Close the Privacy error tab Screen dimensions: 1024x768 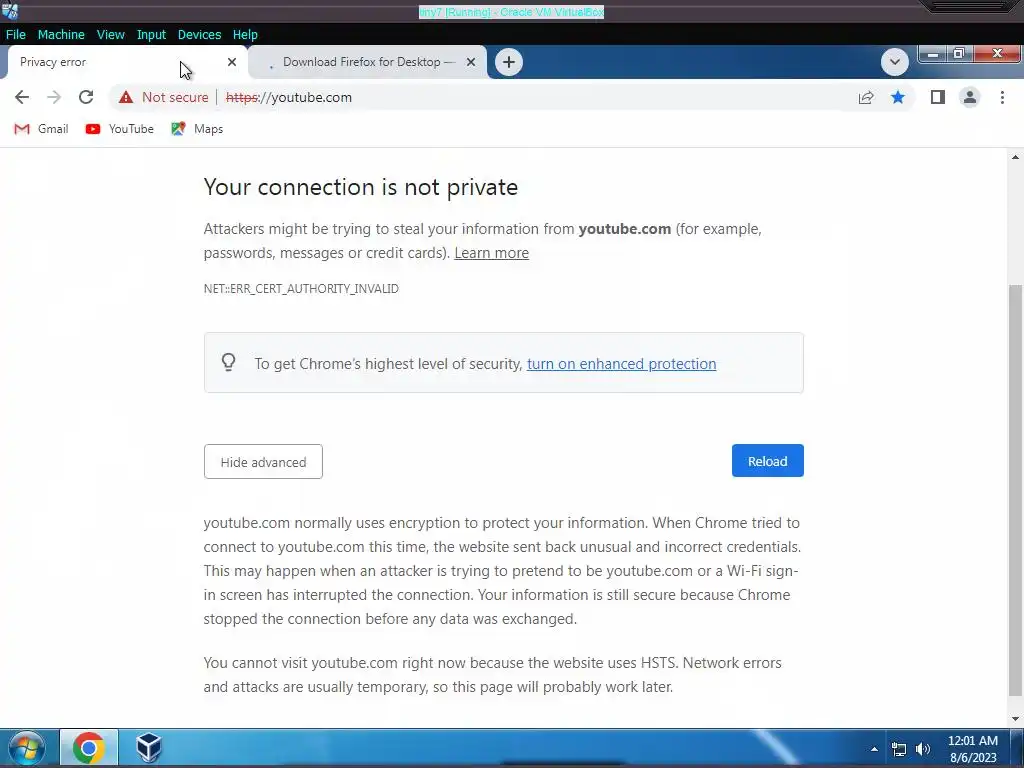pos(232,62)
